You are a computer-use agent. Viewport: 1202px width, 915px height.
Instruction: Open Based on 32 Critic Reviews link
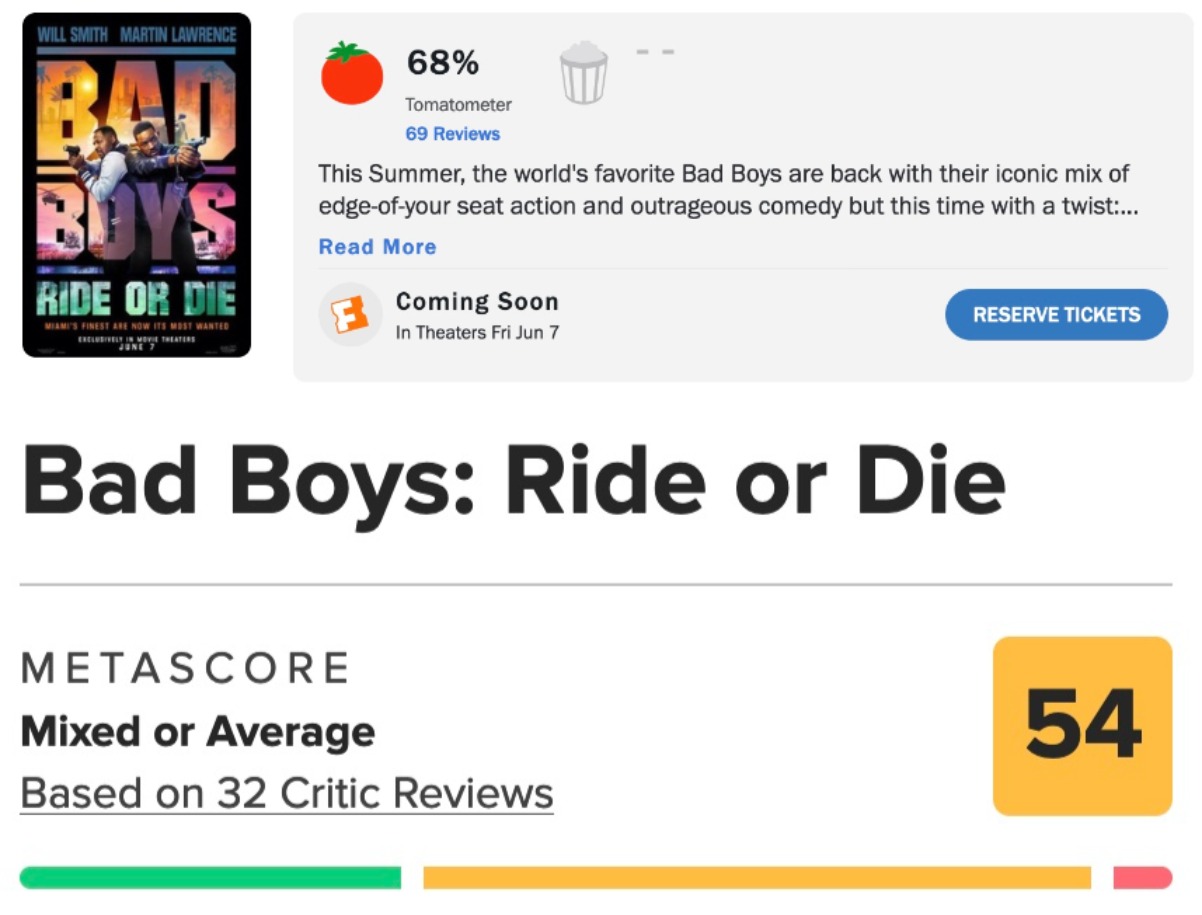point(287,793)
